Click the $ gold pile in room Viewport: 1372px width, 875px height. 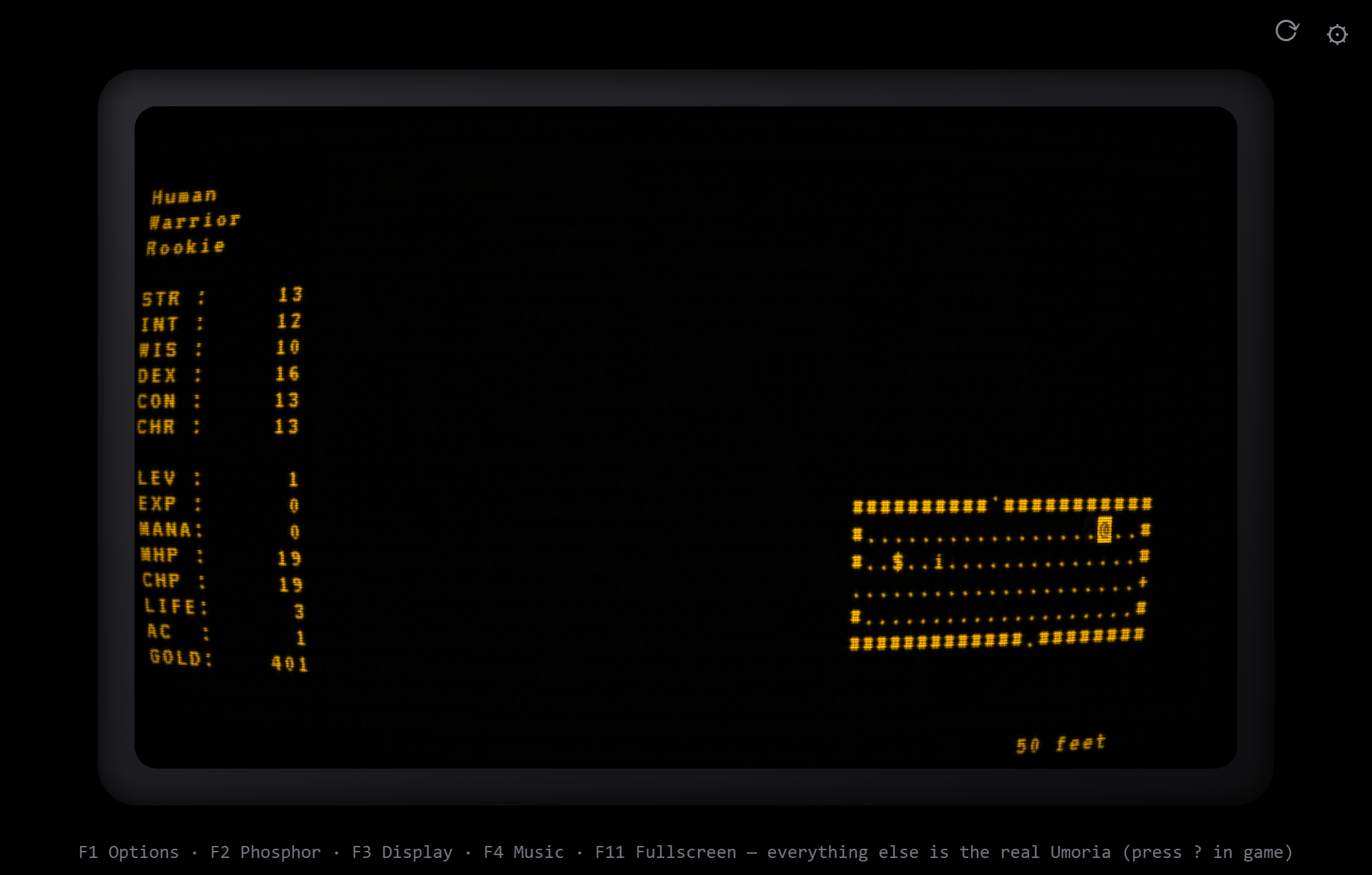click(898, 562)
